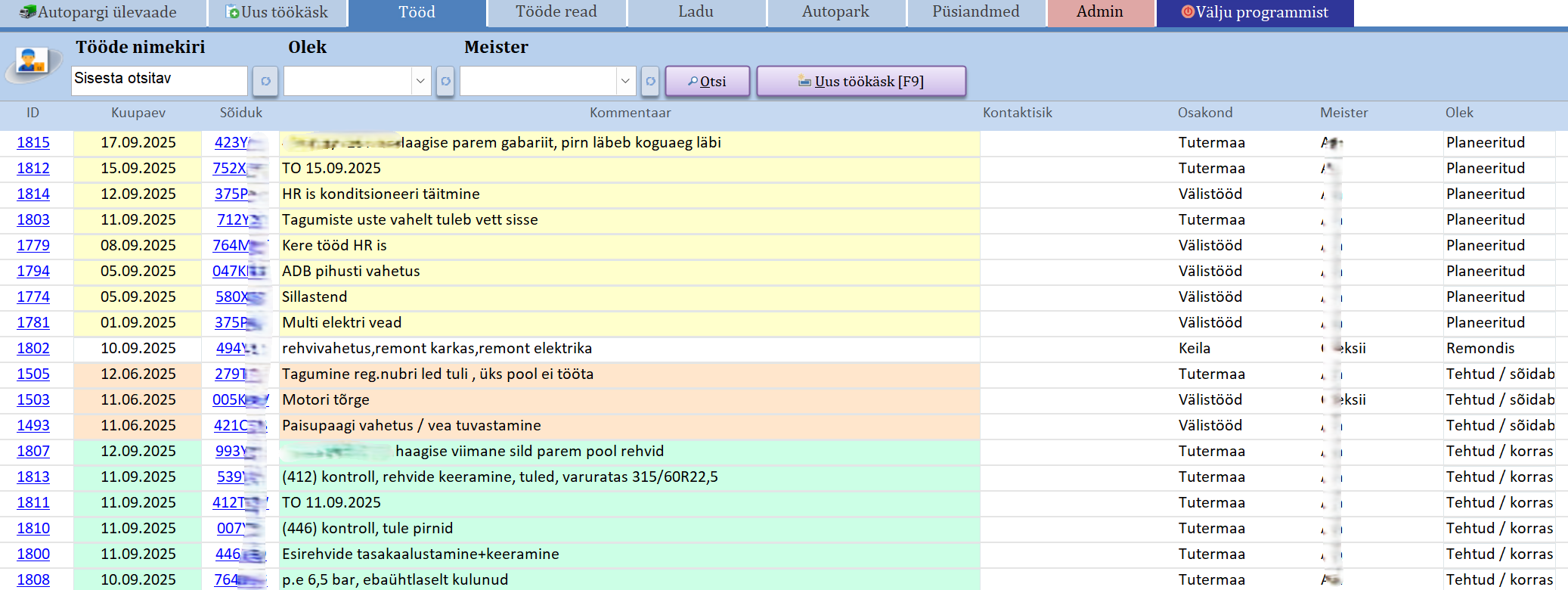Clear the Meister filter using its refresh icon
1568x590 pixels.
tap(650, 81)
